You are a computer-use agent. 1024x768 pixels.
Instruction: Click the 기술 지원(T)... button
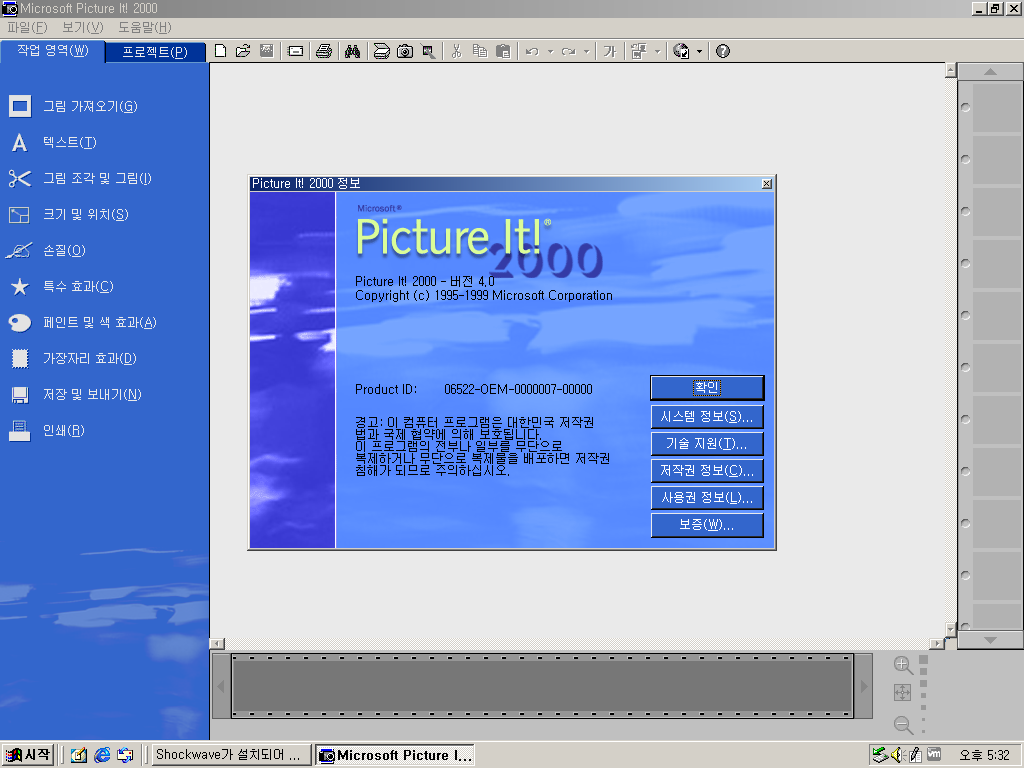click(x=707, y=443)
